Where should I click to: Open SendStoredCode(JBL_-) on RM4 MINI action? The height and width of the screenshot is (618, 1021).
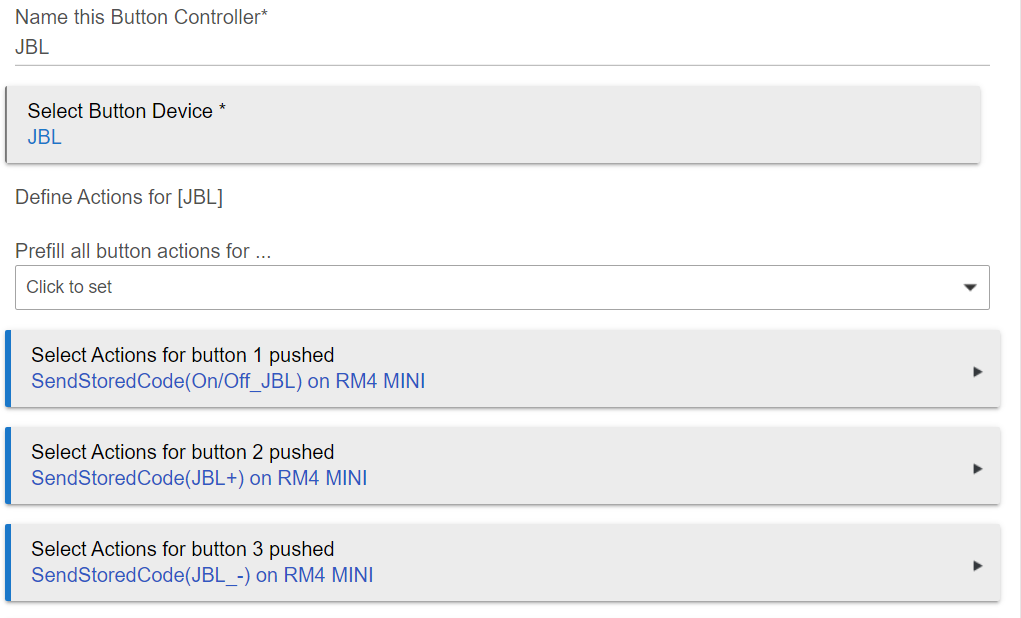click(202, 575)
